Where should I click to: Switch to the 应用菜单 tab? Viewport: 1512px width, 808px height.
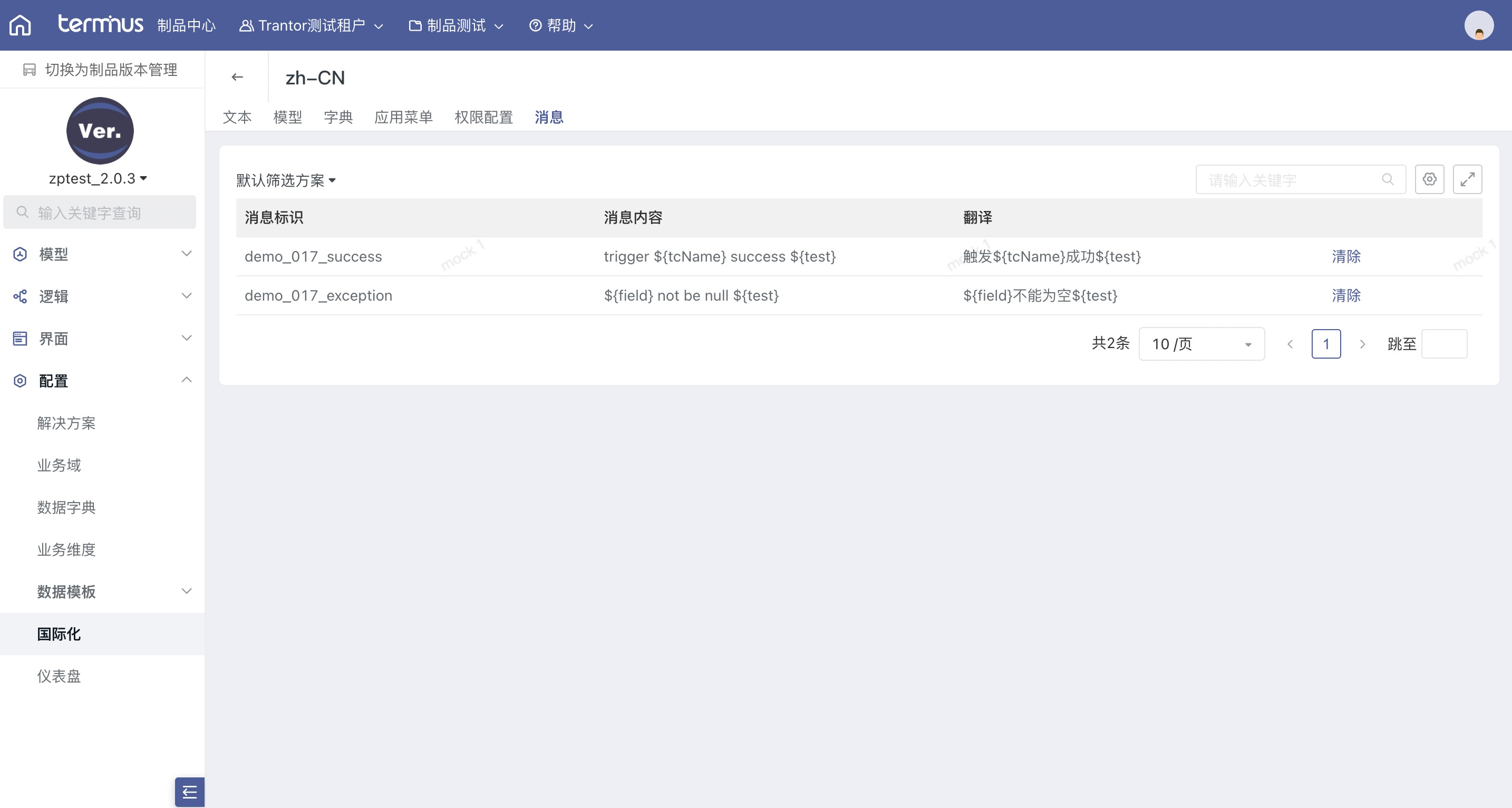pos(403,117)
